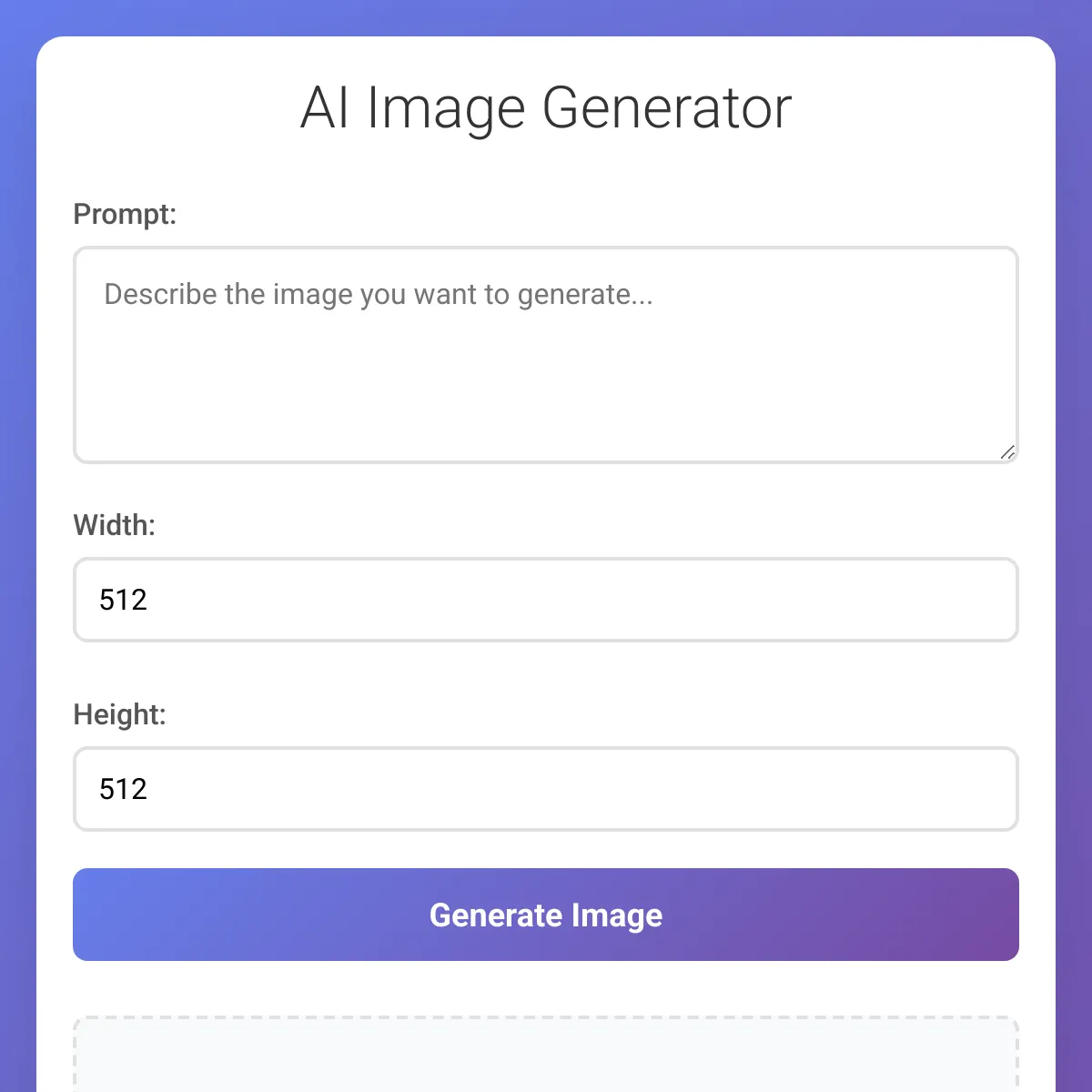Click the textarea resize handle corner
1092x1092 pixels.
click(x=1007, y=452)
